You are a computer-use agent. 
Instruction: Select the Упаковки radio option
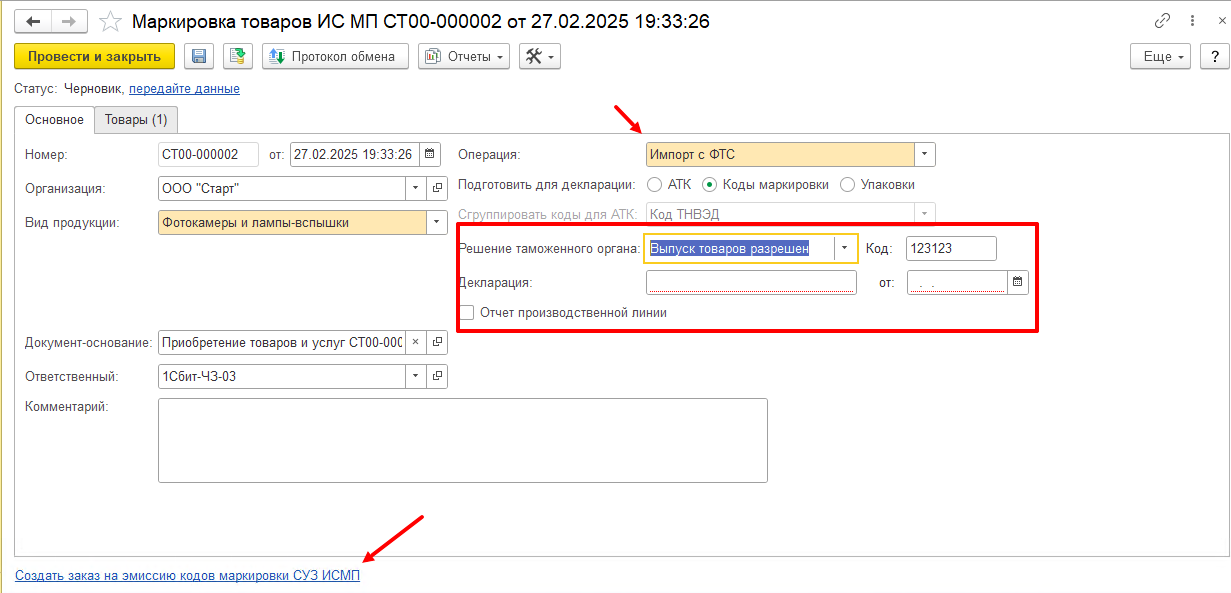click(x=848, y=185)
